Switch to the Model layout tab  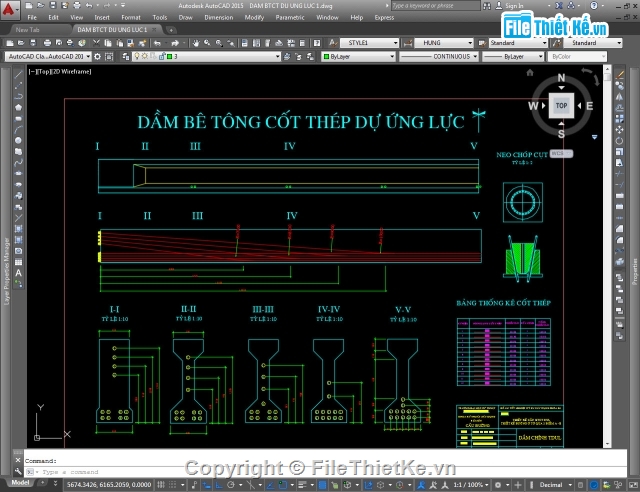pos(20,483)
